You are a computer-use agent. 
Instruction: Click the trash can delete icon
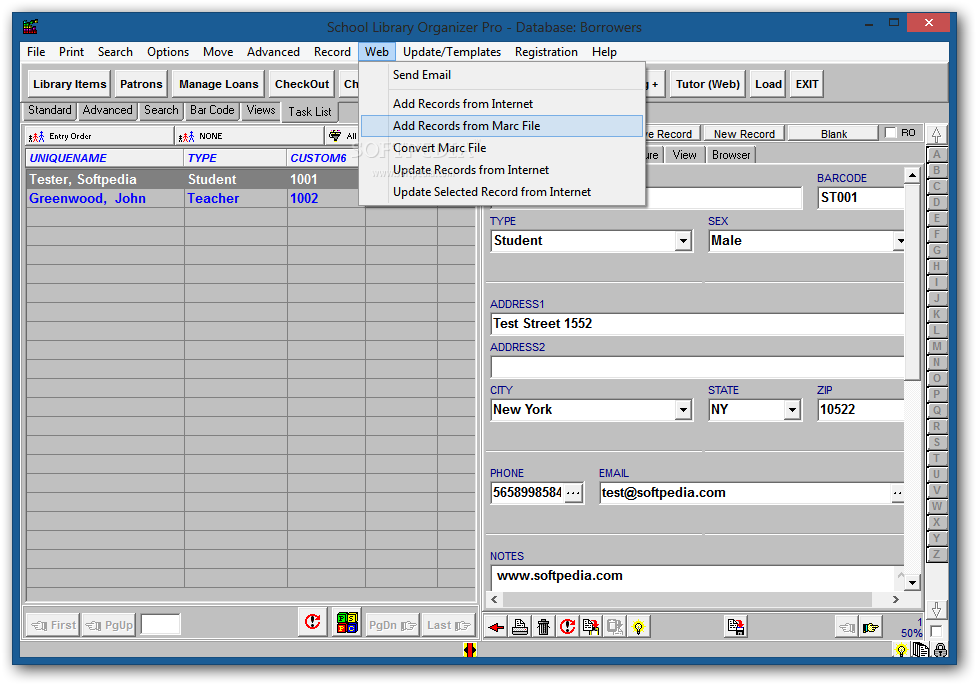coord(543,626)
